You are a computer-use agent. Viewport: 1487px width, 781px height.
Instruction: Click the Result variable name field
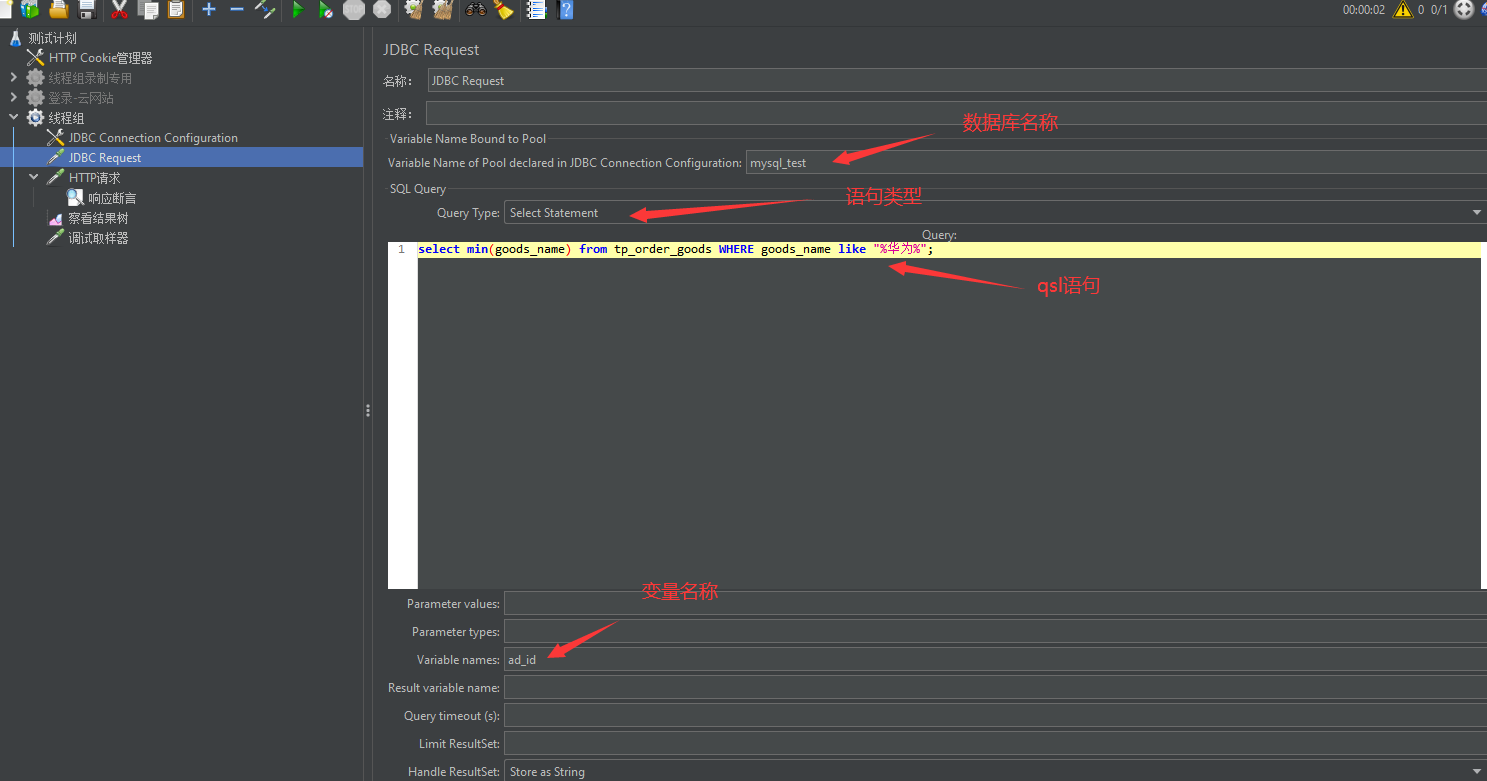pos(995,687)
